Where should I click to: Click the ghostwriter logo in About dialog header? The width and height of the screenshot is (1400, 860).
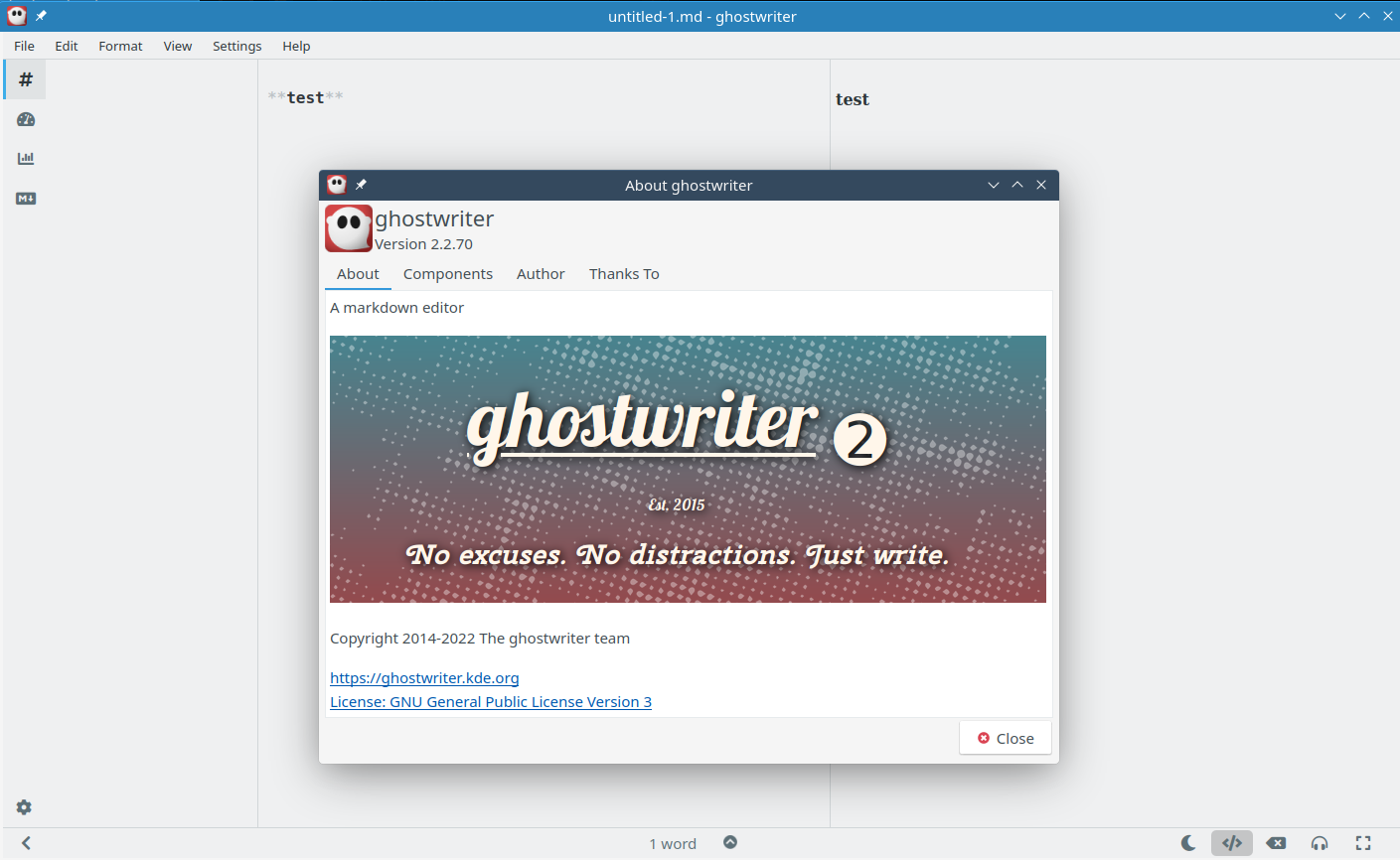pyautogui.click(x=348, y=228)
